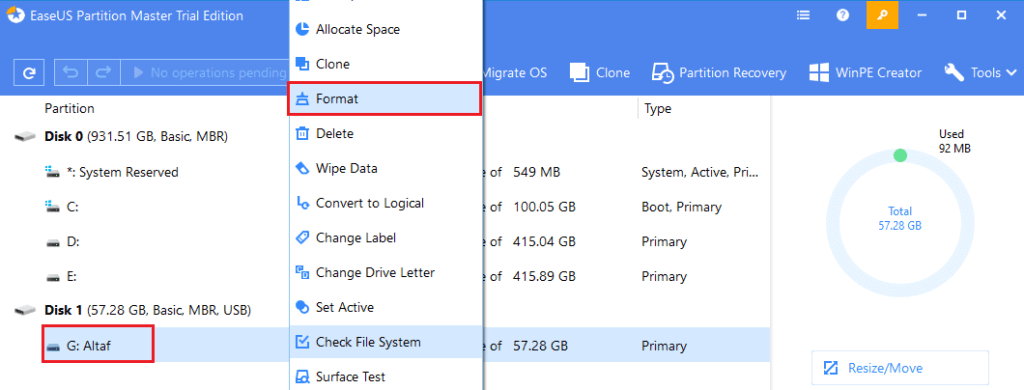Image resolution: width=1024 pixels, height=390 pixels.
Task: Click the Format broom icon
Action: pyautogui.click(x=302, y=99)
